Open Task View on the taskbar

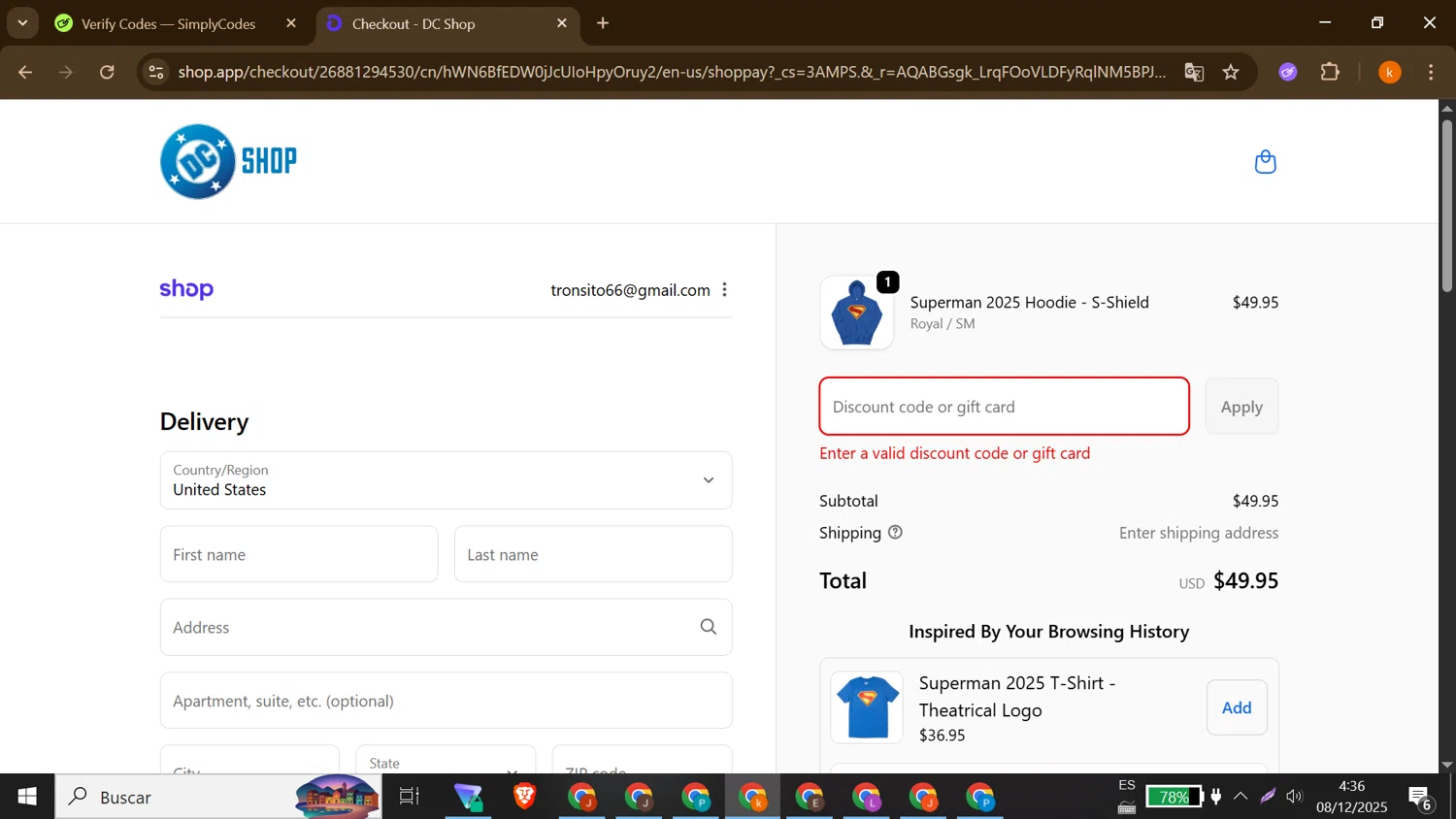pyautogui.click(x=410, y=797)
